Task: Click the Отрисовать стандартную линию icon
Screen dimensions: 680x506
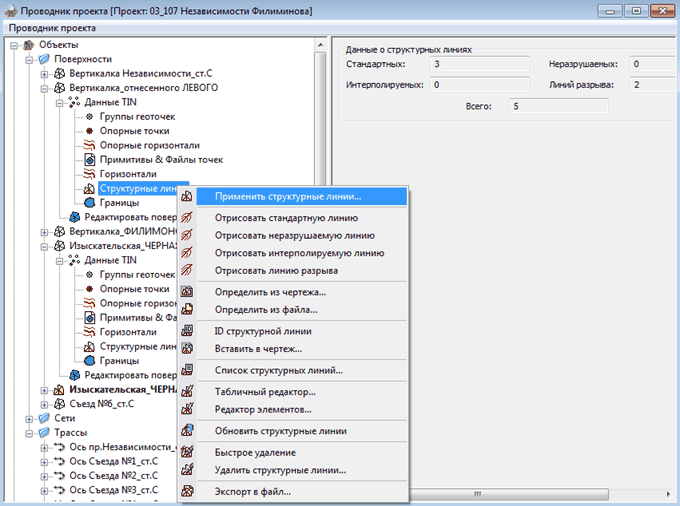Action: (x=187, y=216)
